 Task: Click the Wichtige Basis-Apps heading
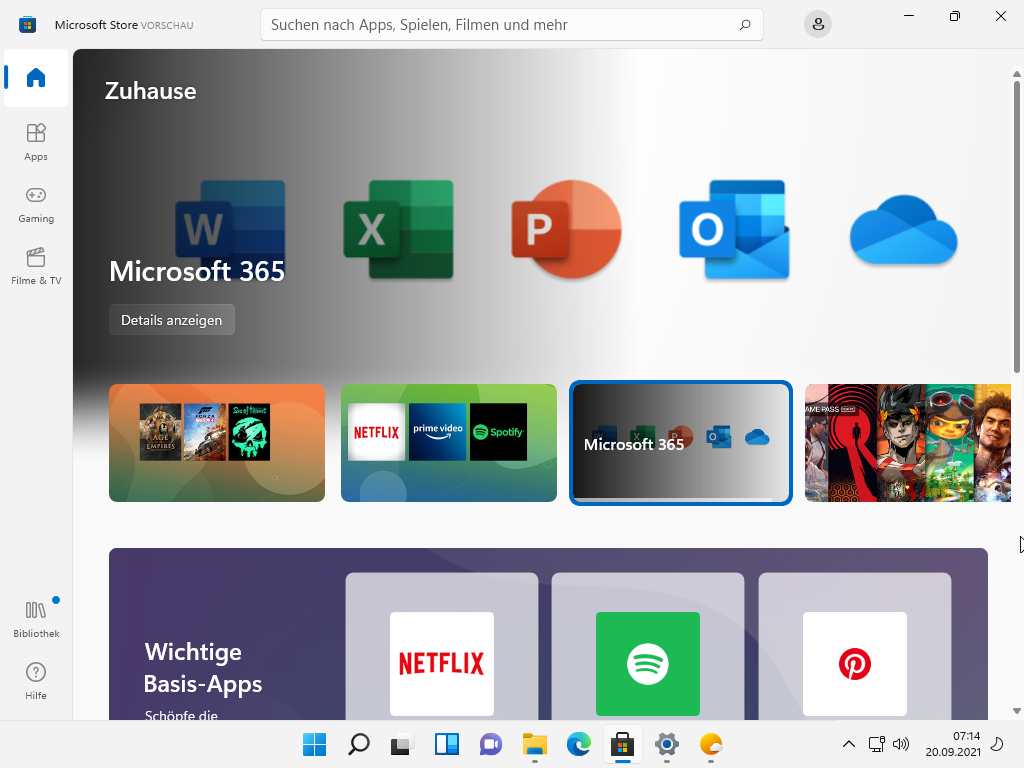point(202,667)
